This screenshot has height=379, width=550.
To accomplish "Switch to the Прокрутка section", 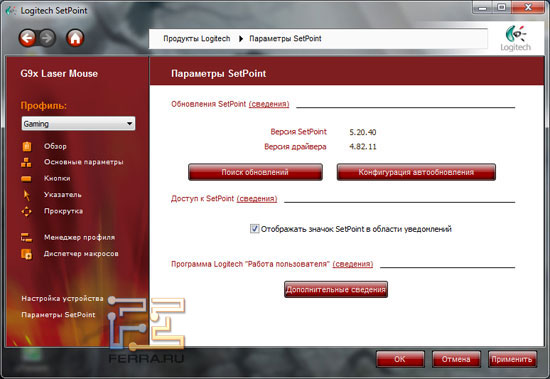I will tap(63, 211).
